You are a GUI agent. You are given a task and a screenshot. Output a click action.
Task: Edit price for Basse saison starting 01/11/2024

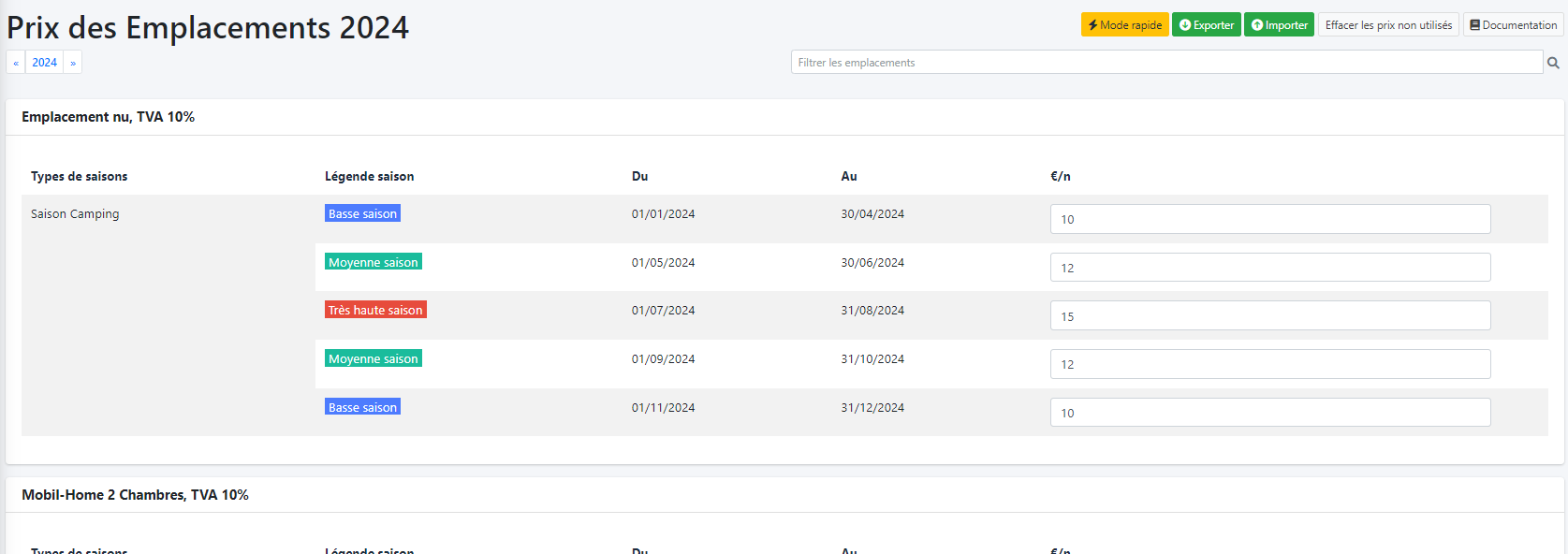[x=1269, y=413]
